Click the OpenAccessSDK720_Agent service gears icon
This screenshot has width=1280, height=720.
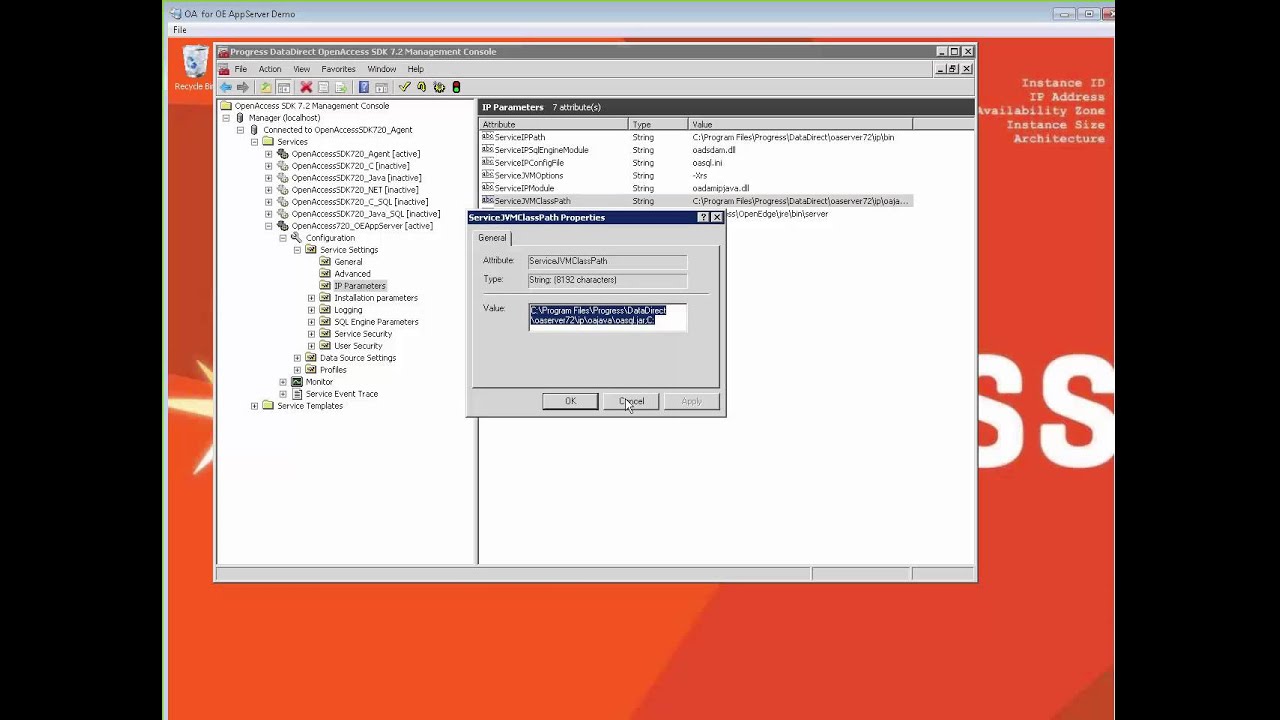coord(283,154)
